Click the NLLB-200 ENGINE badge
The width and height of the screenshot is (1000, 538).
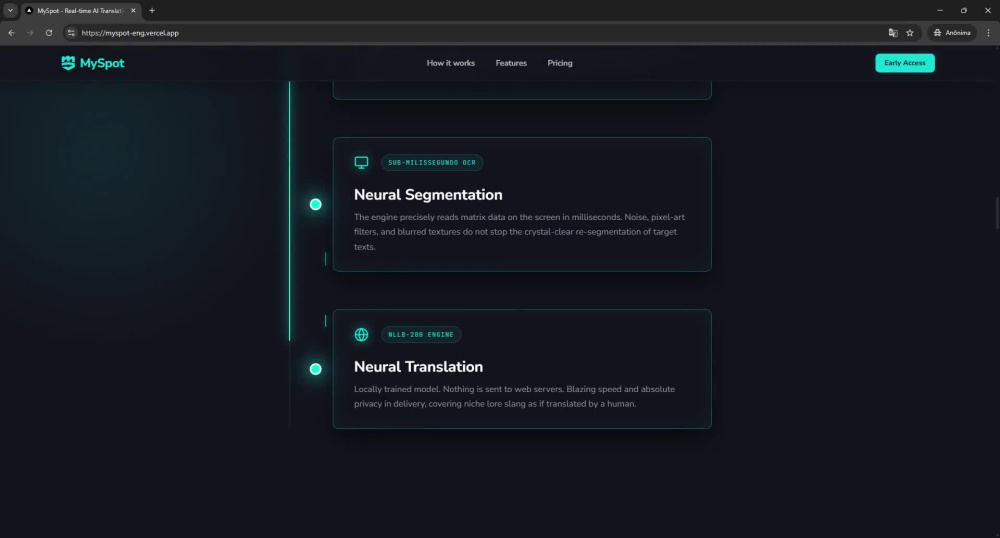[421, 335]
